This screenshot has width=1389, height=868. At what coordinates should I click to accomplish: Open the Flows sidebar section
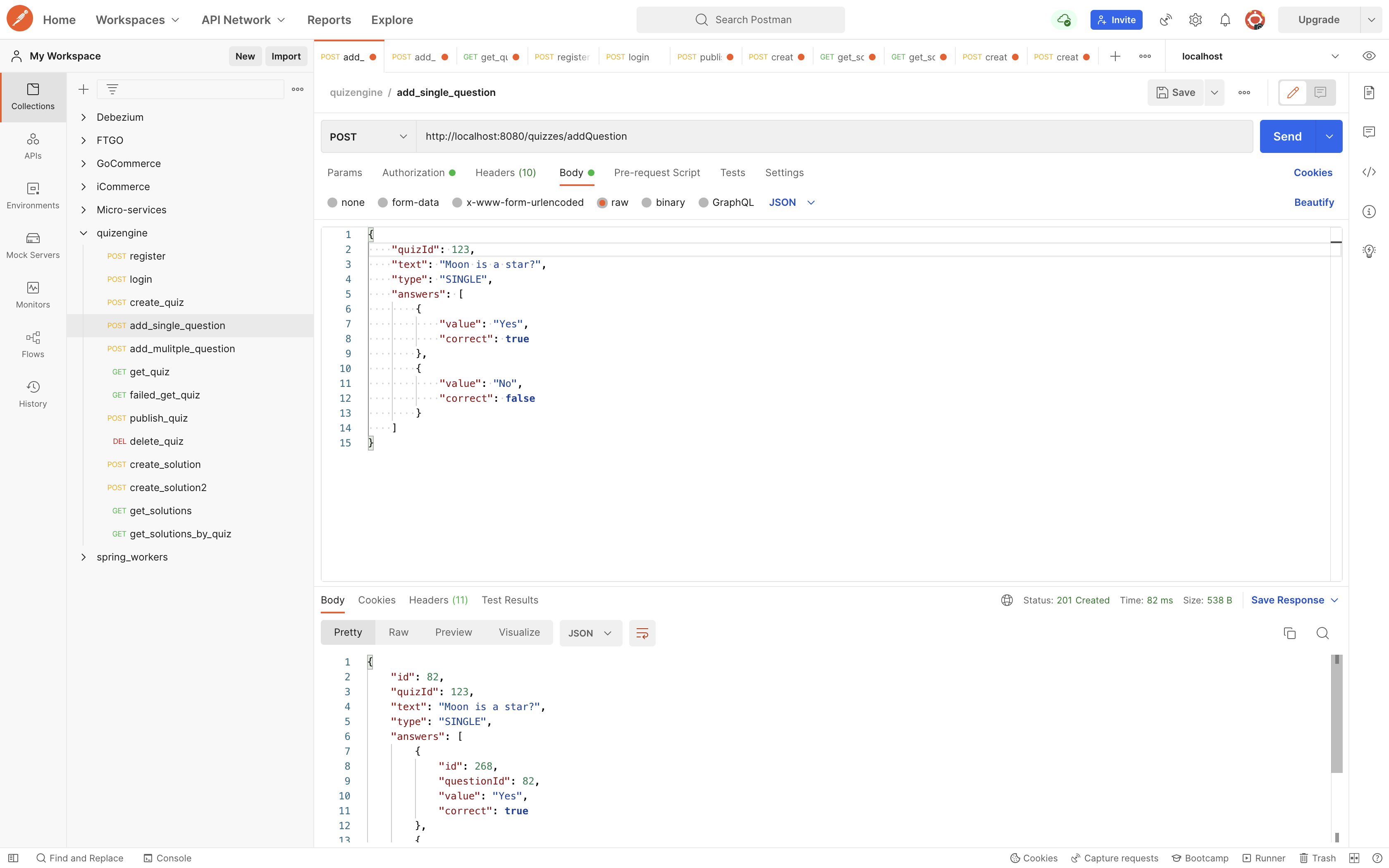click(33, 344)
